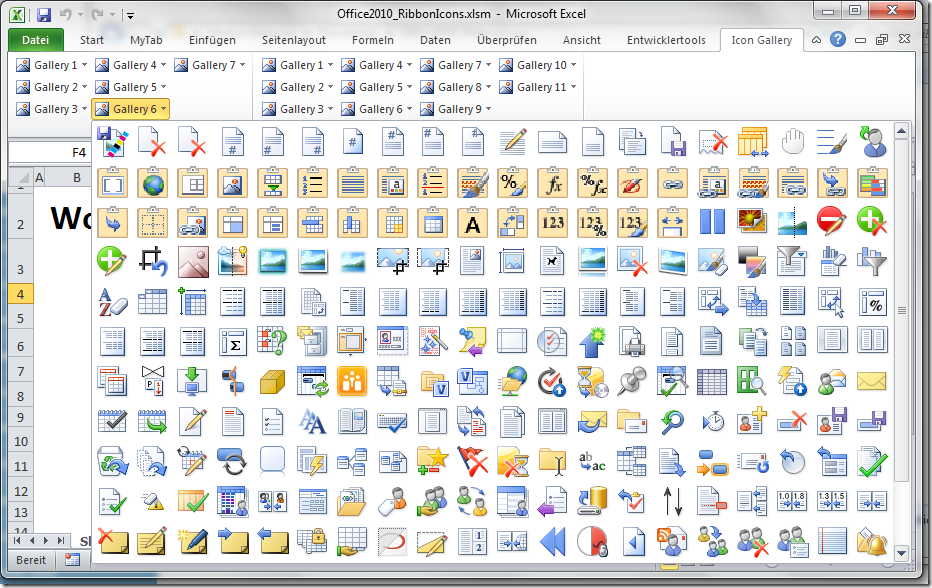
Task: Collapse the open Gallery 6 dropdown
Action: tap(131, 109)
